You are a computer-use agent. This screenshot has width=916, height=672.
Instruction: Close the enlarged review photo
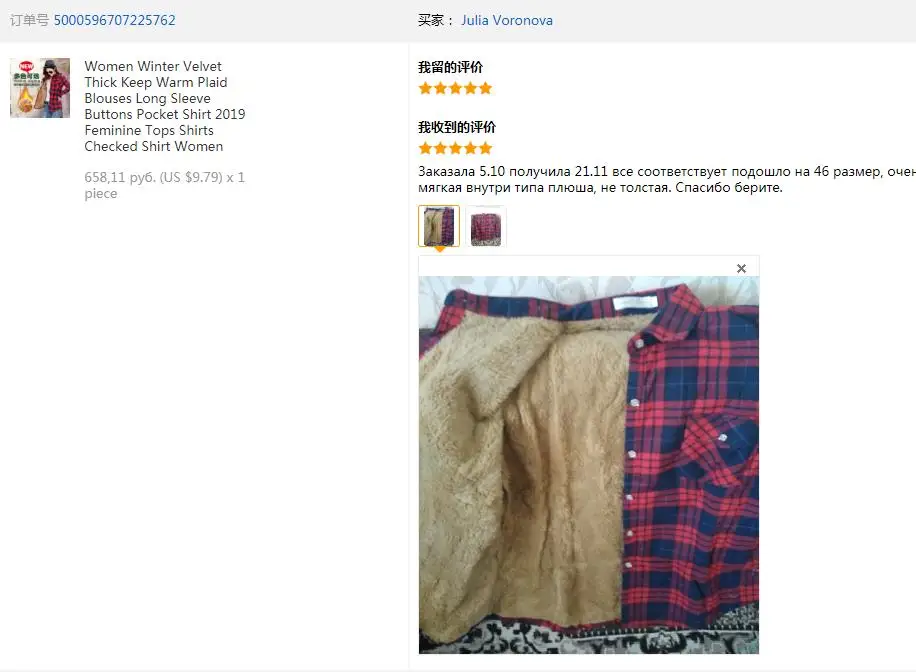coord(741,268)
